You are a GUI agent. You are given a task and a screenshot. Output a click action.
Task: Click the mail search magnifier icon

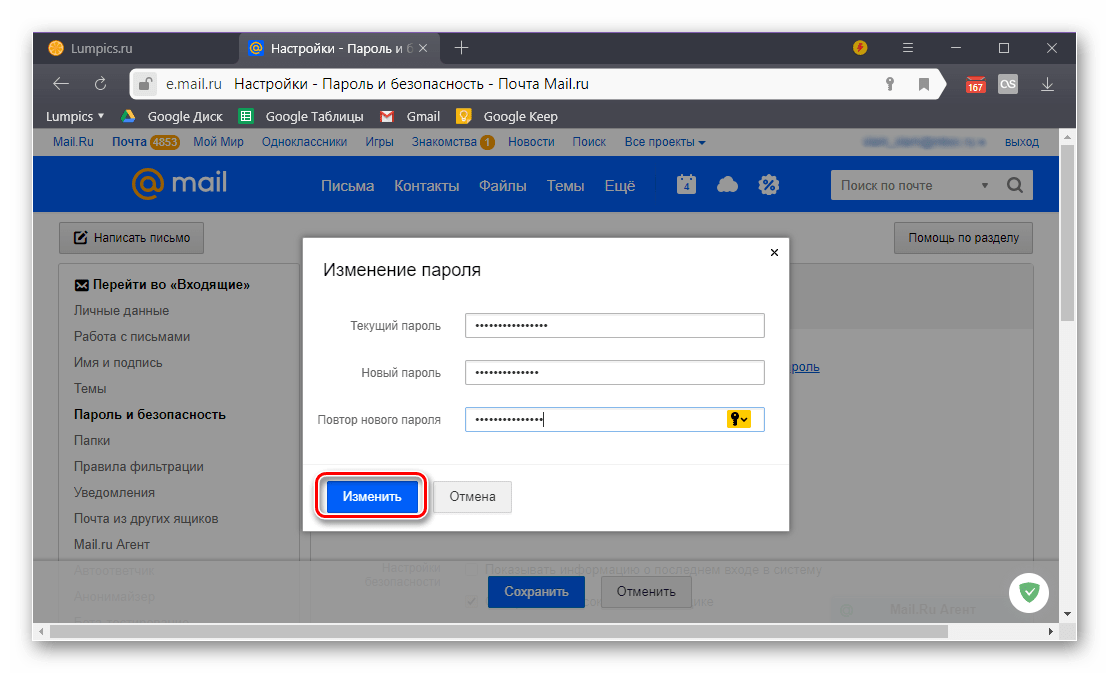pyautogui.click(x=1014, y=185)
